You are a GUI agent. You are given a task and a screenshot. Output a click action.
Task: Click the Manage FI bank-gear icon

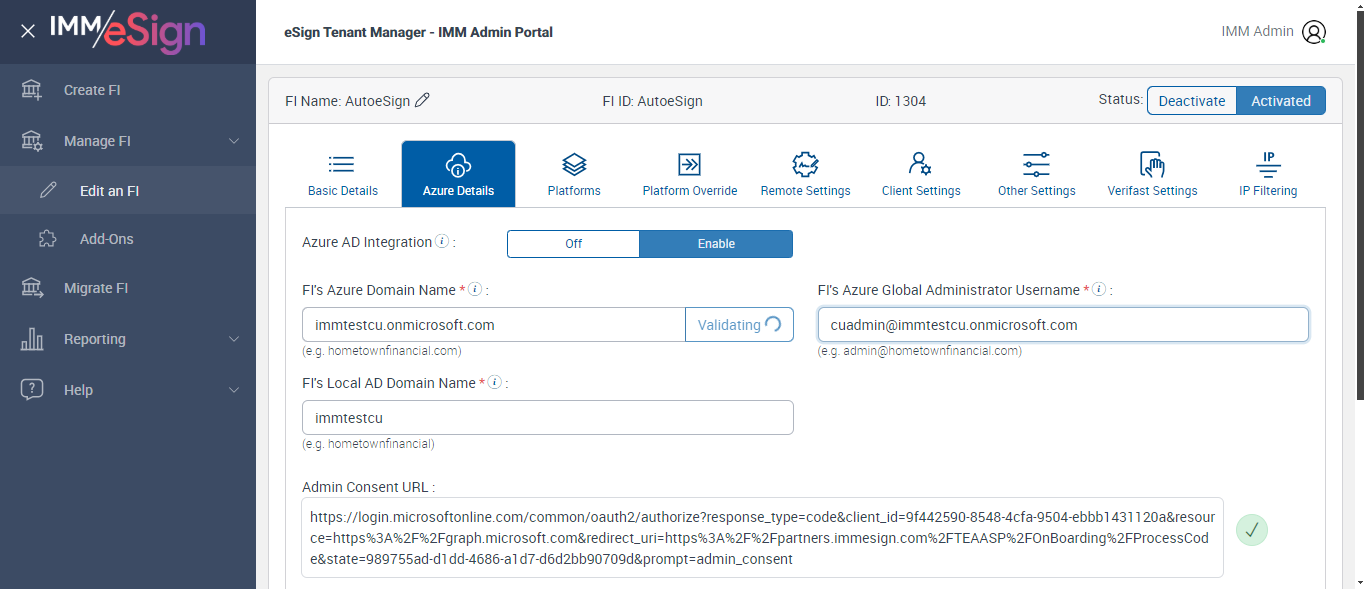(x=32, y=141)
